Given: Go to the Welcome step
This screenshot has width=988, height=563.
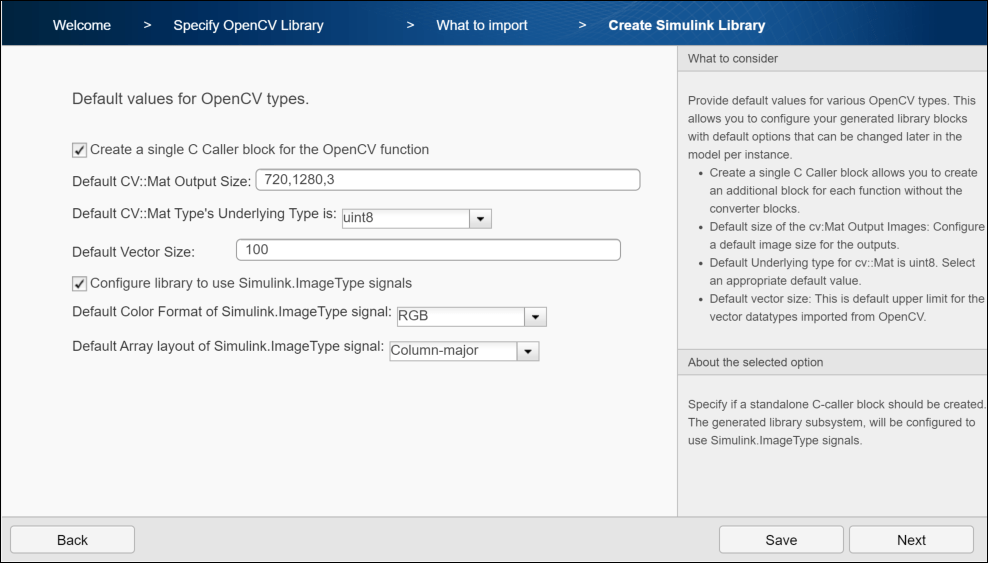Looking at the screenshot, I should click(82, 25).
